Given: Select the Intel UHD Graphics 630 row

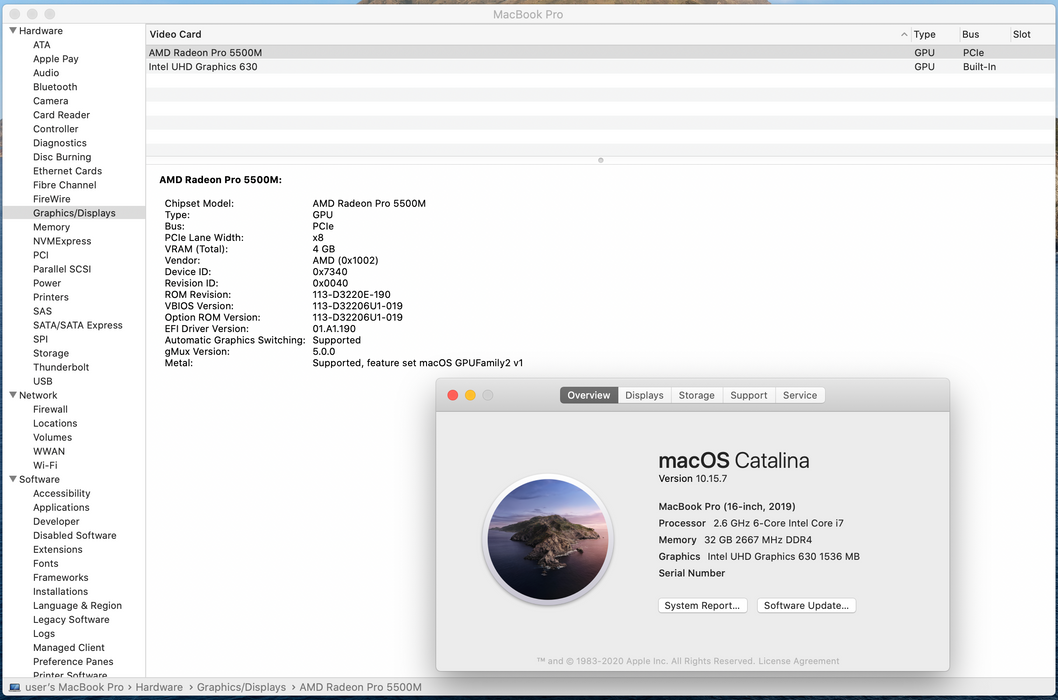Looking at the screenshot, I should (x=601, y=67).
